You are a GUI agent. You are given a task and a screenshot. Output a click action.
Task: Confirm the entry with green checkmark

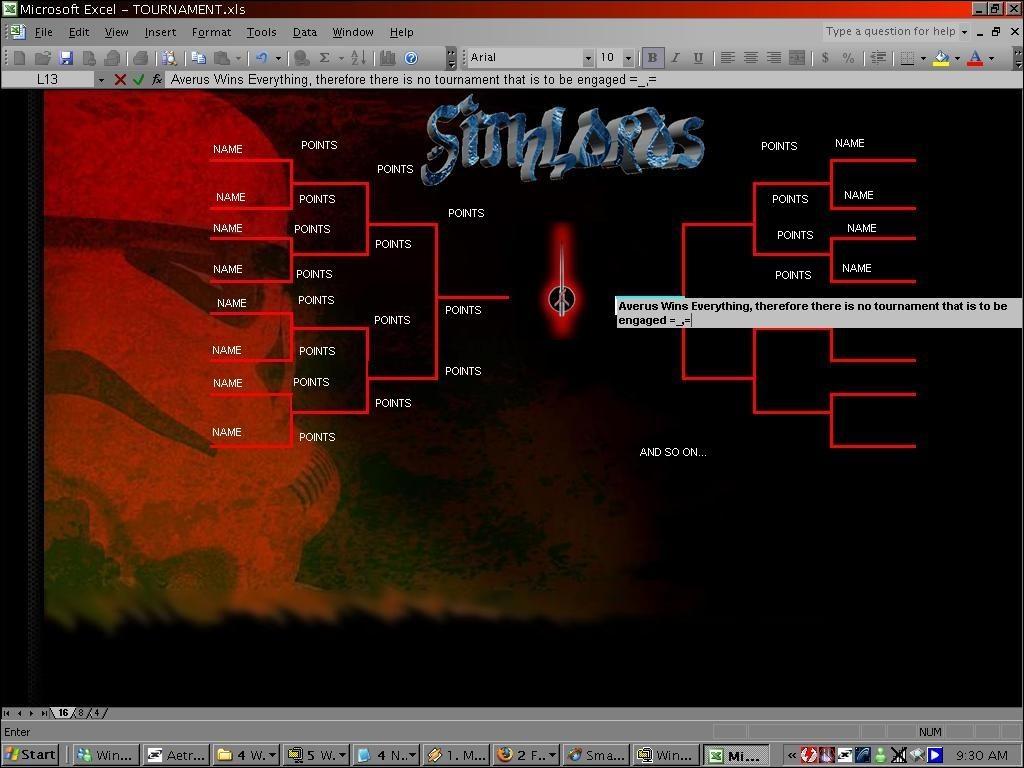138,79
